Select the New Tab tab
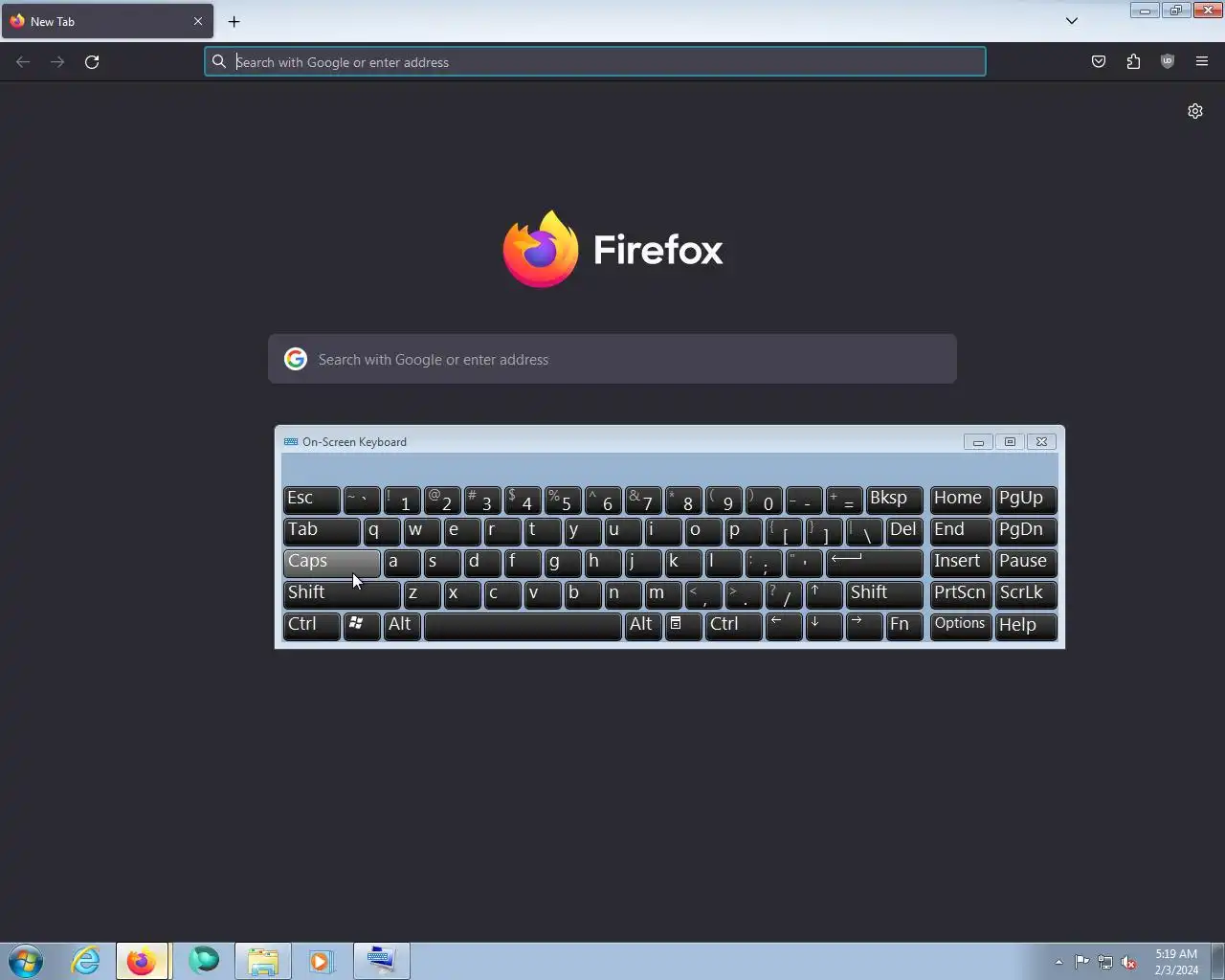 tap(107, 21)
